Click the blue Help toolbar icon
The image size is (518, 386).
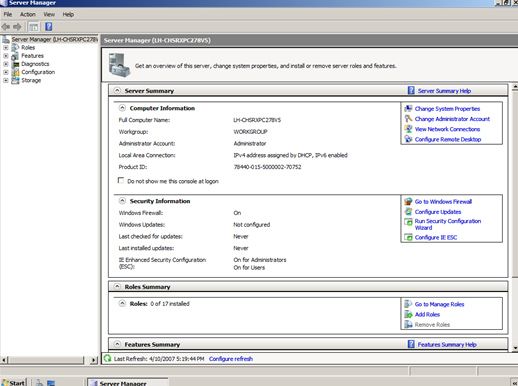coord(49,27)
